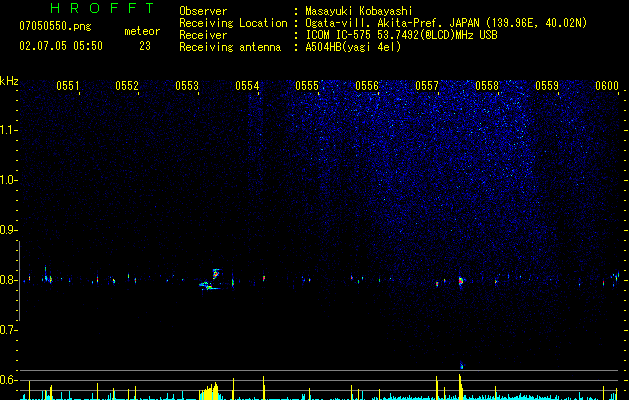Click the large meteor echo after 0553
Image resolution: width=629 pixels, height=400 pixels.
click(x=211, y=280)
